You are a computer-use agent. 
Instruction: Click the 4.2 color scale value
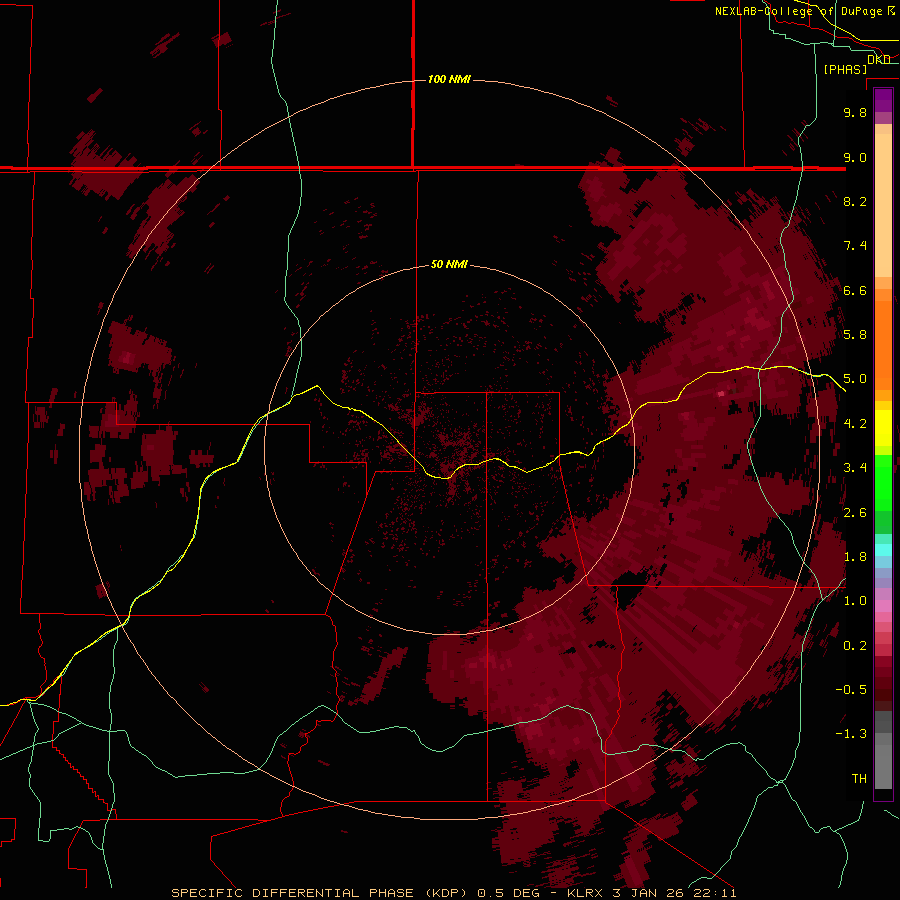click(x=855, y=424)
